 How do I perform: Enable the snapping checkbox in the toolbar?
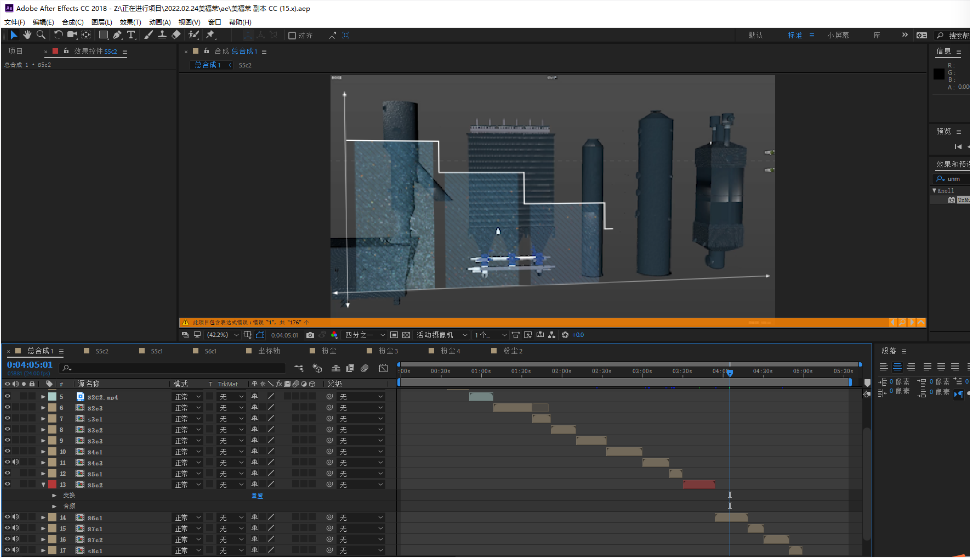[x=292, y=36]
